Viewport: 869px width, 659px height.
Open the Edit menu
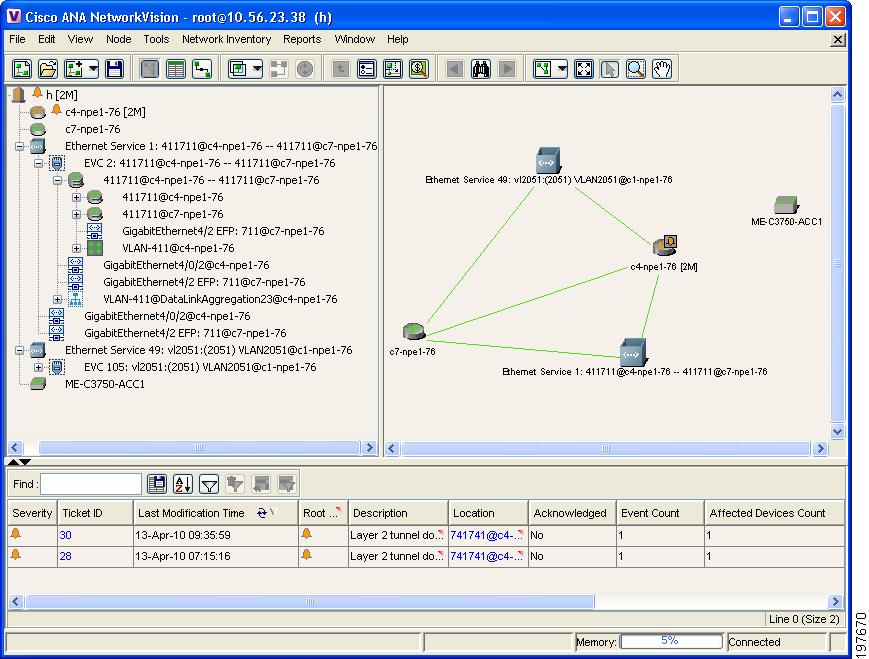point(47,39)
